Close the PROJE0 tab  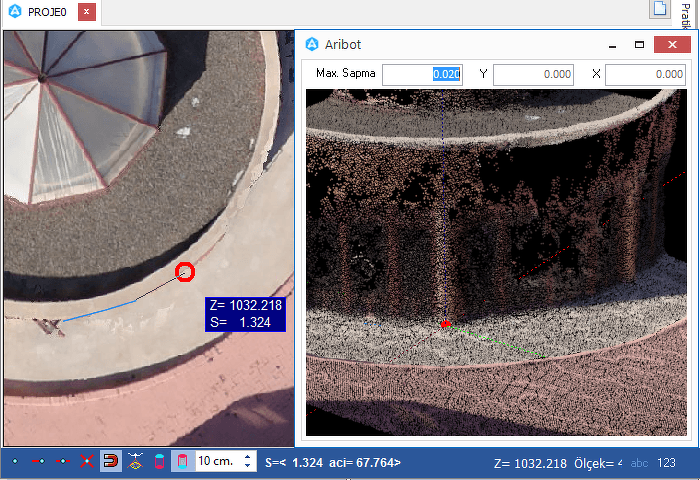point(87,12)
